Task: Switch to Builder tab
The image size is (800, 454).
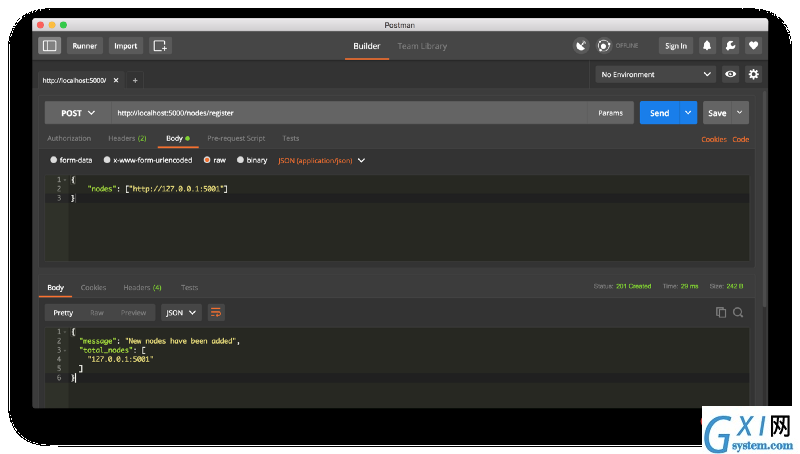Action: point(366,46)
